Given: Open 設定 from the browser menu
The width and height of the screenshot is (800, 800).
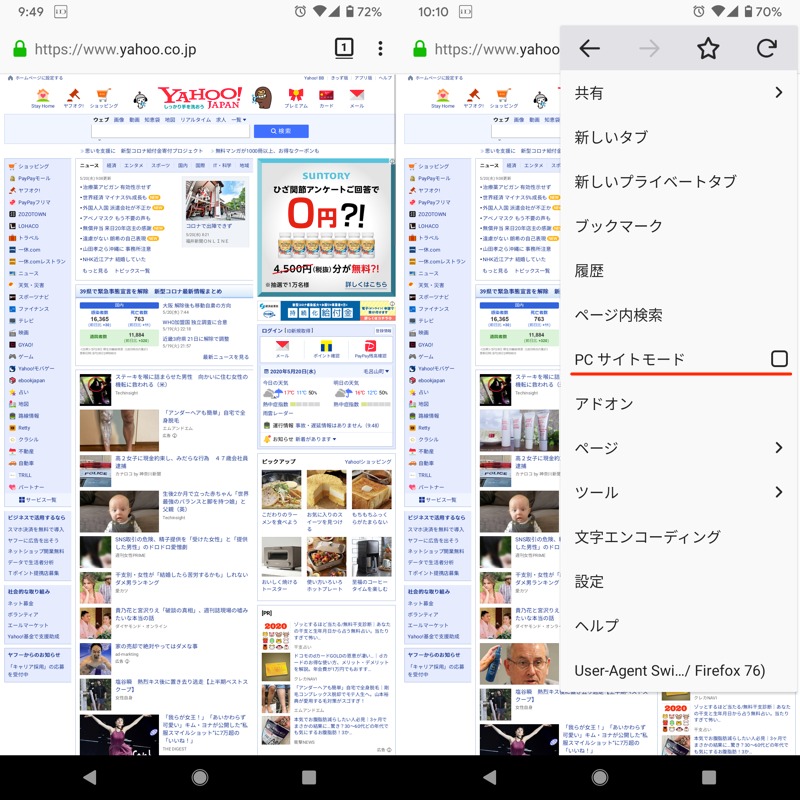Looking at the screenshot, I should pos(589,581).
